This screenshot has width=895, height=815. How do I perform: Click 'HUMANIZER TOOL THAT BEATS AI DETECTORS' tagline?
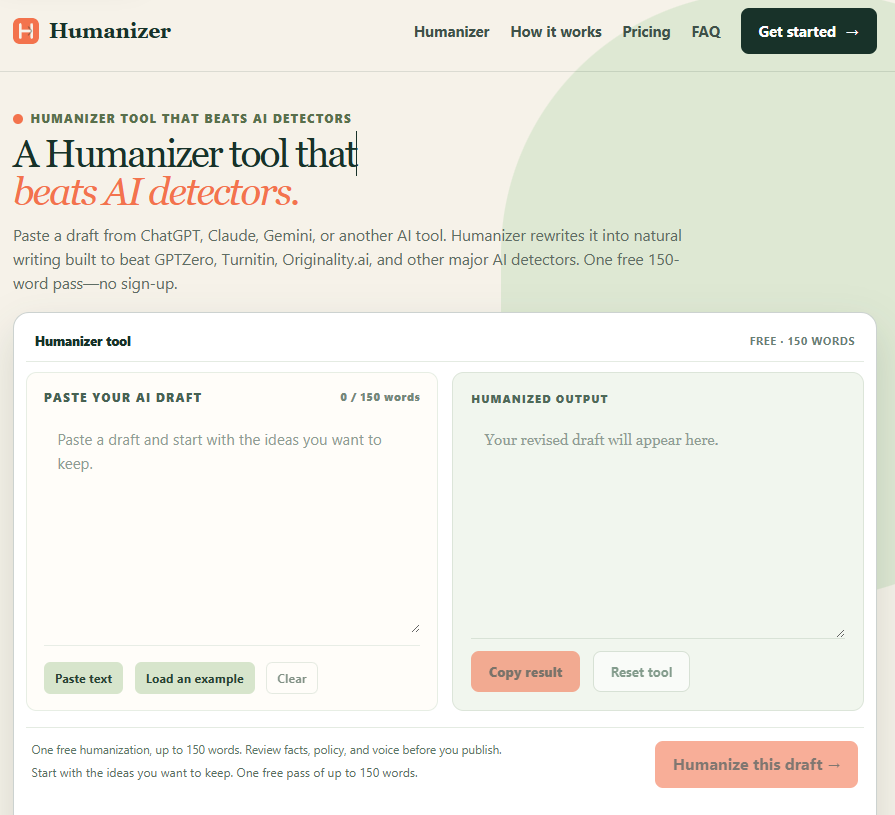coord(191,119)
